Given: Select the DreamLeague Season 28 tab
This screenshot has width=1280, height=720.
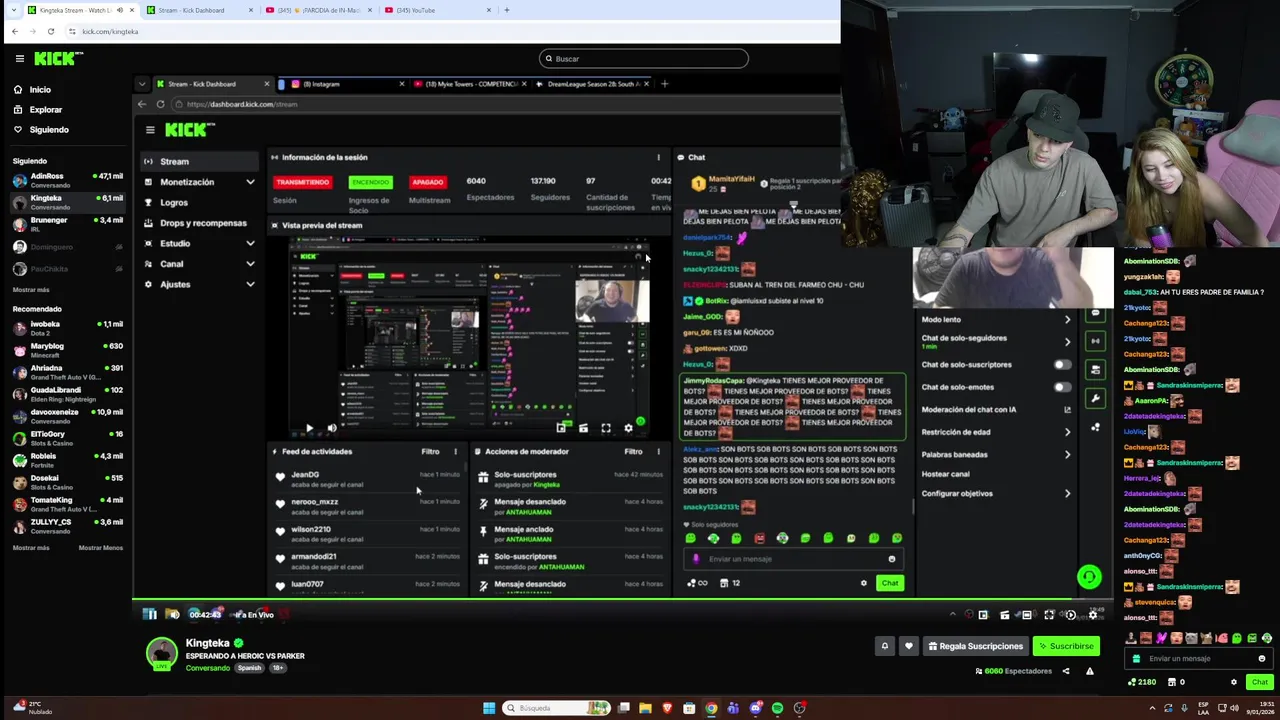Looking at the screenshot, I should [x=592, y=84].
